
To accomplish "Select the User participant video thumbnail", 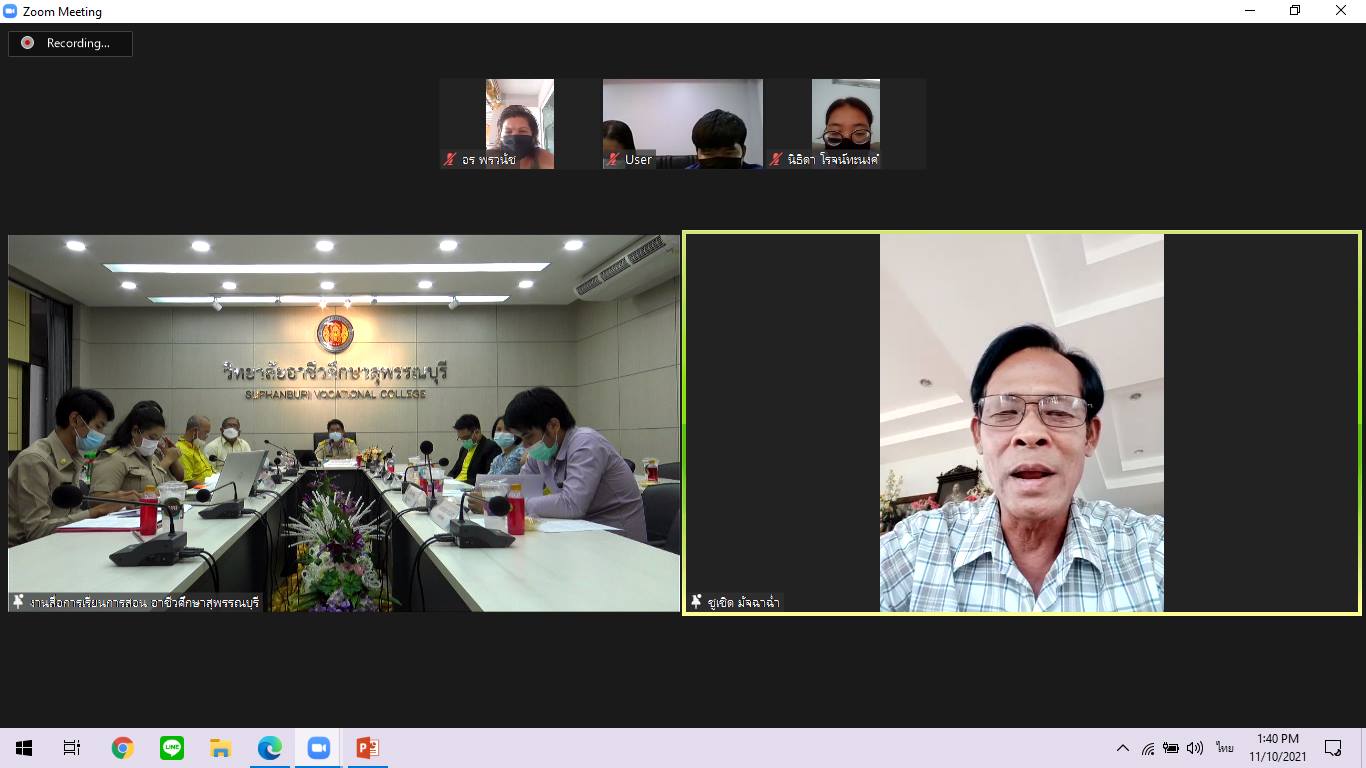I will point(683,124).
